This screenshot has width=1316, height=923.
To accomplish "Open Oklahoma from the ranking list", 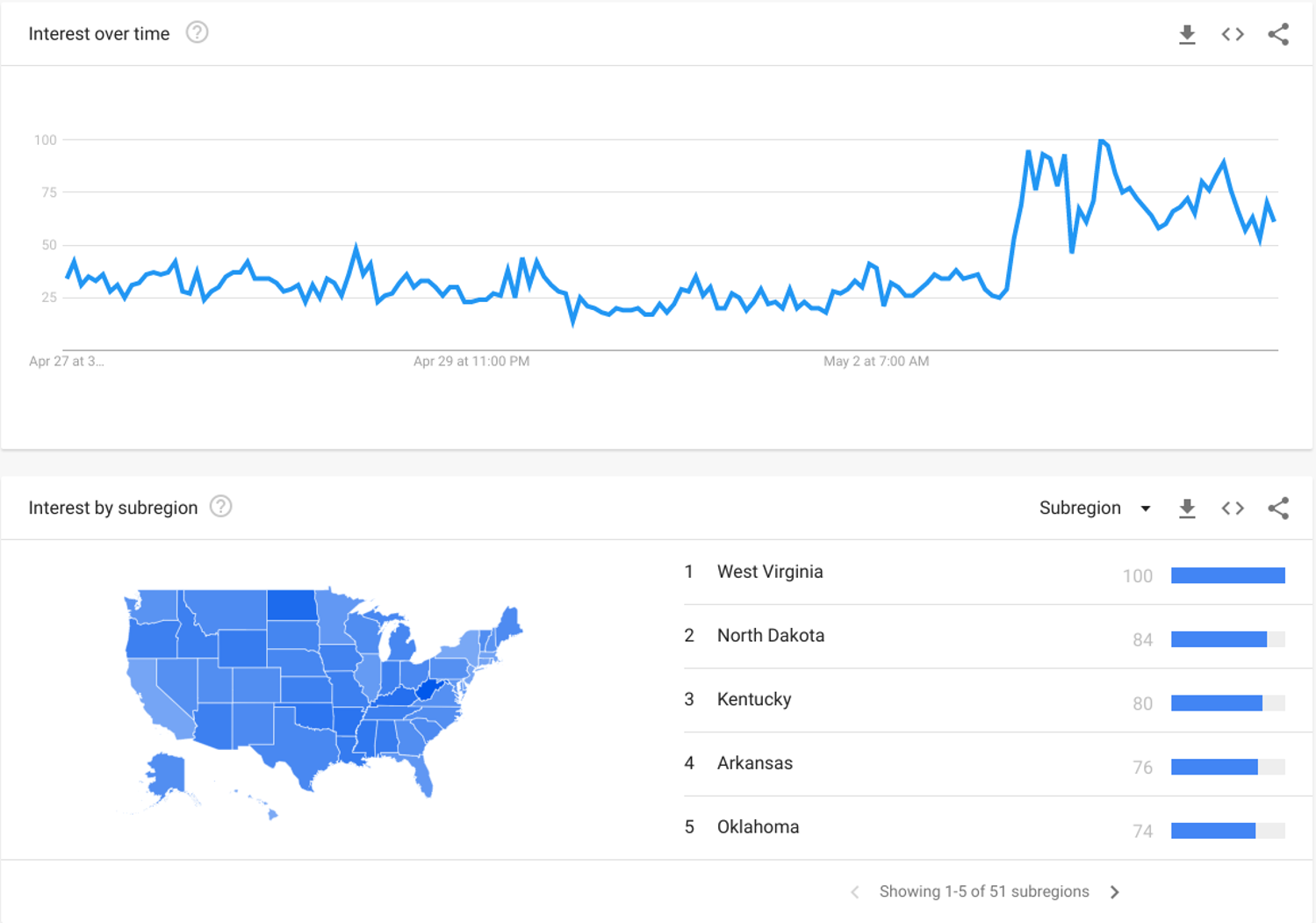I will click(758, 827).
